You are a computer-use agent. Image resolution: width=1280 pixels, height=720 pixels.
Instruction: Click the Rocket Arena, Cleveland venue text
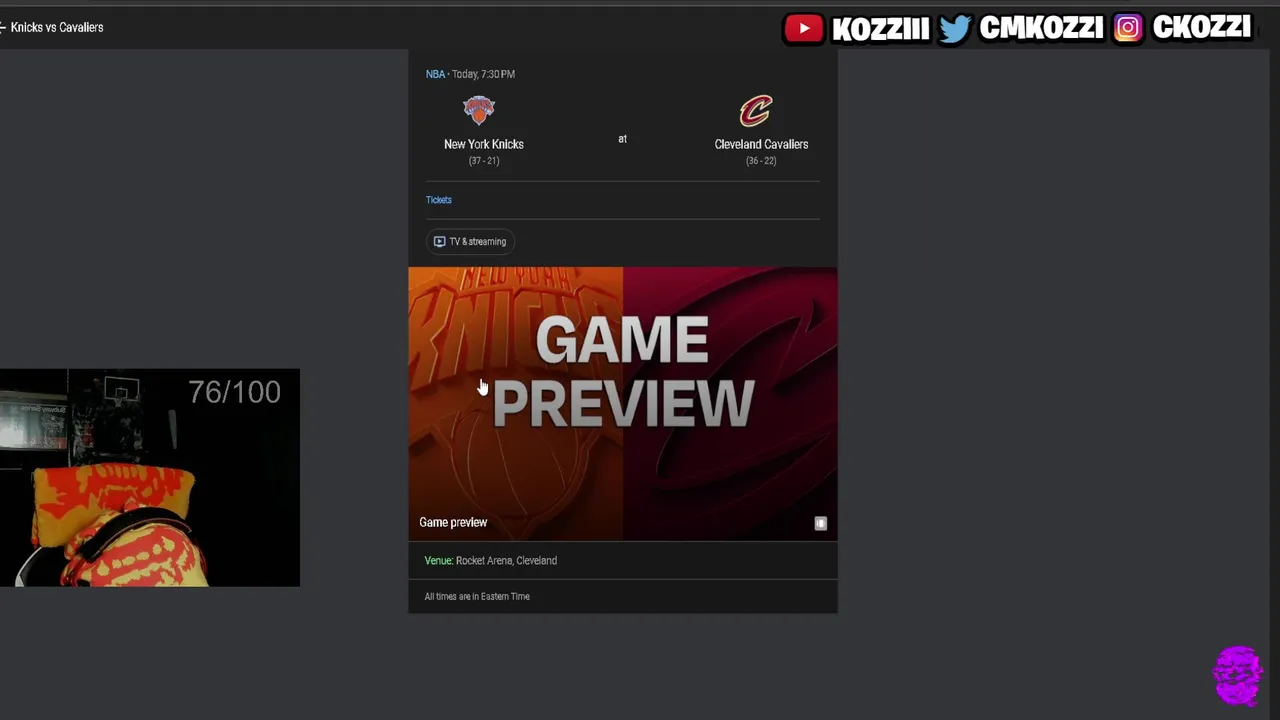coord(506,561)
